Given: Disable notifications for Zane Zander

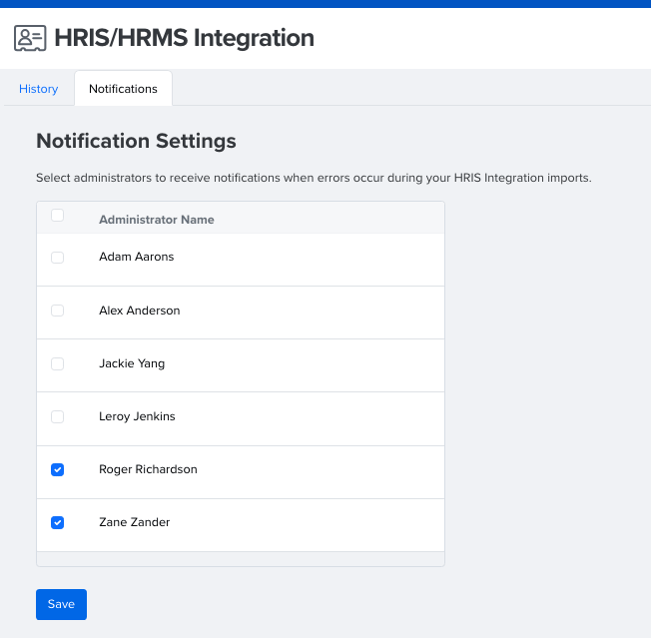Looking at the screenshot, I should pos(57,522).
